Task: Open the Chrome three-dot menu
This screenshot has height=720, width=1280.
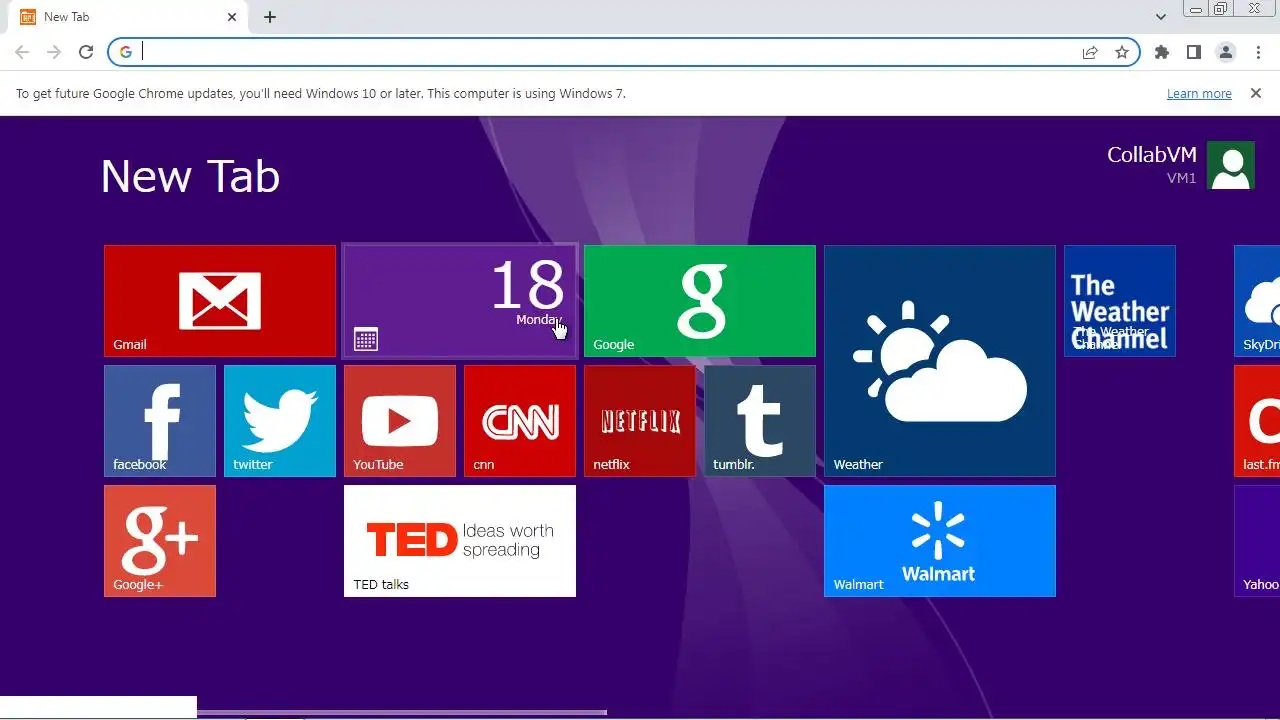Action: pos(1258,52)
